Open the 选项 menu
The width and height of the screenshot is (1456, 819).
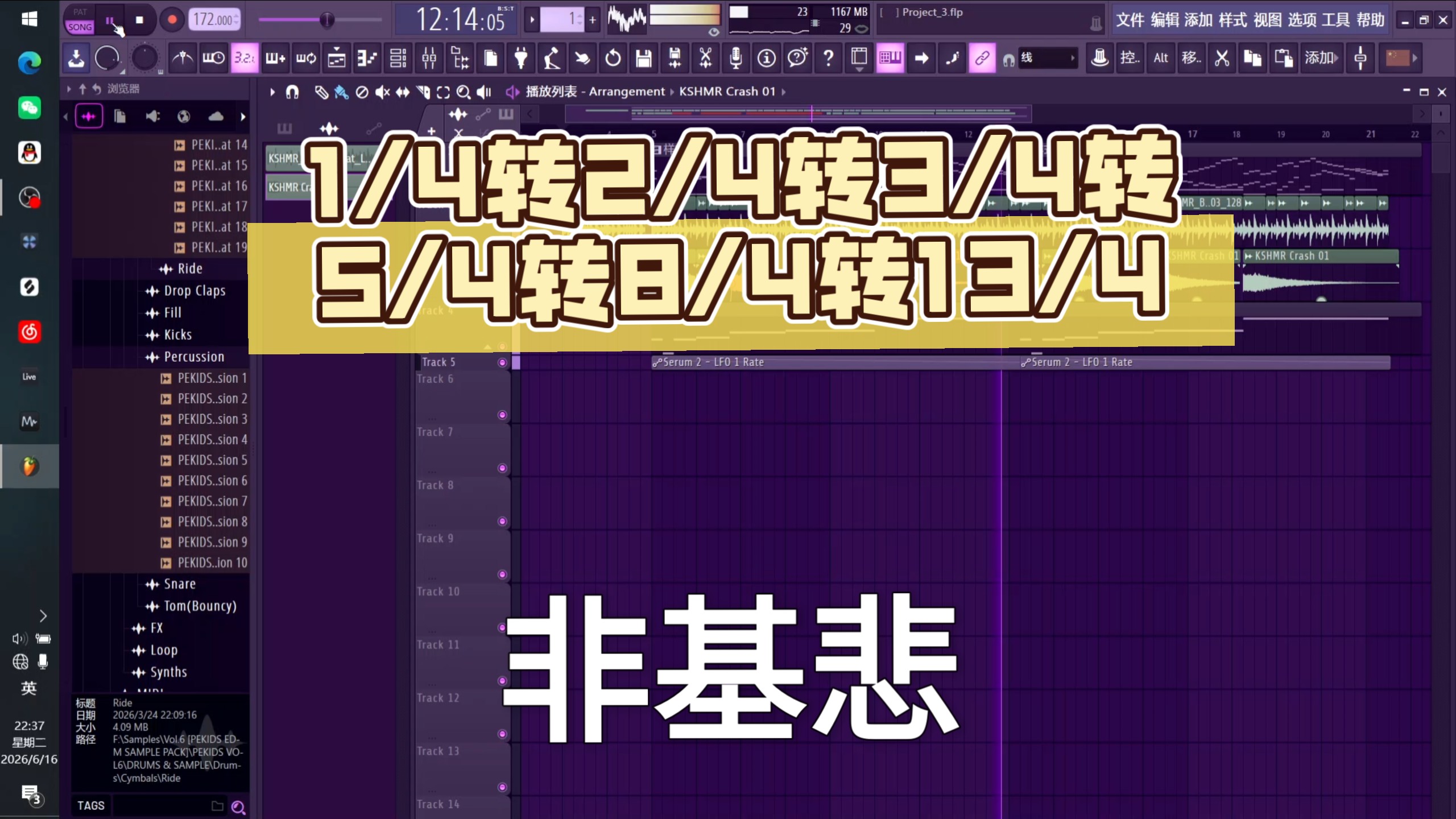(1301, 20)
